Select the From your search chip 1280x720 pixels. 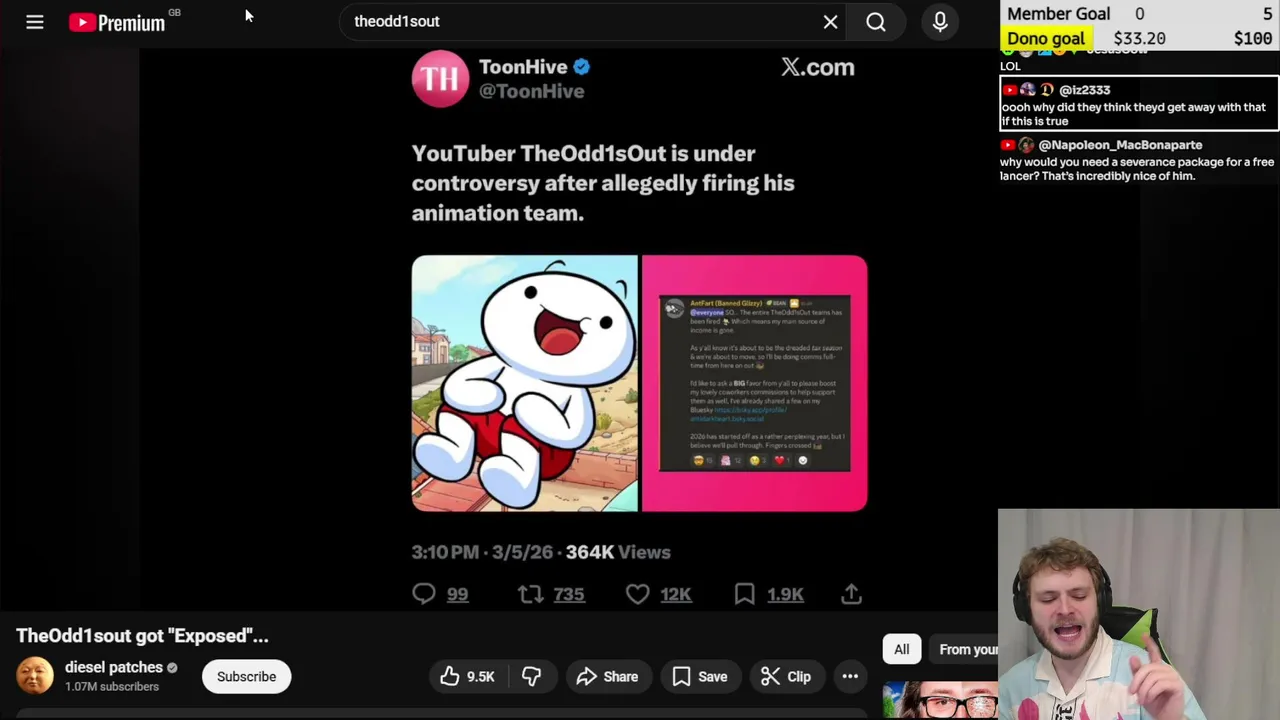[964, 650]
